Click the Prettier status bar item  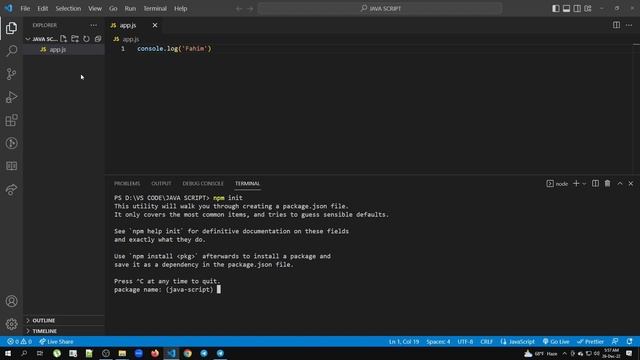[x=590, y=342]
